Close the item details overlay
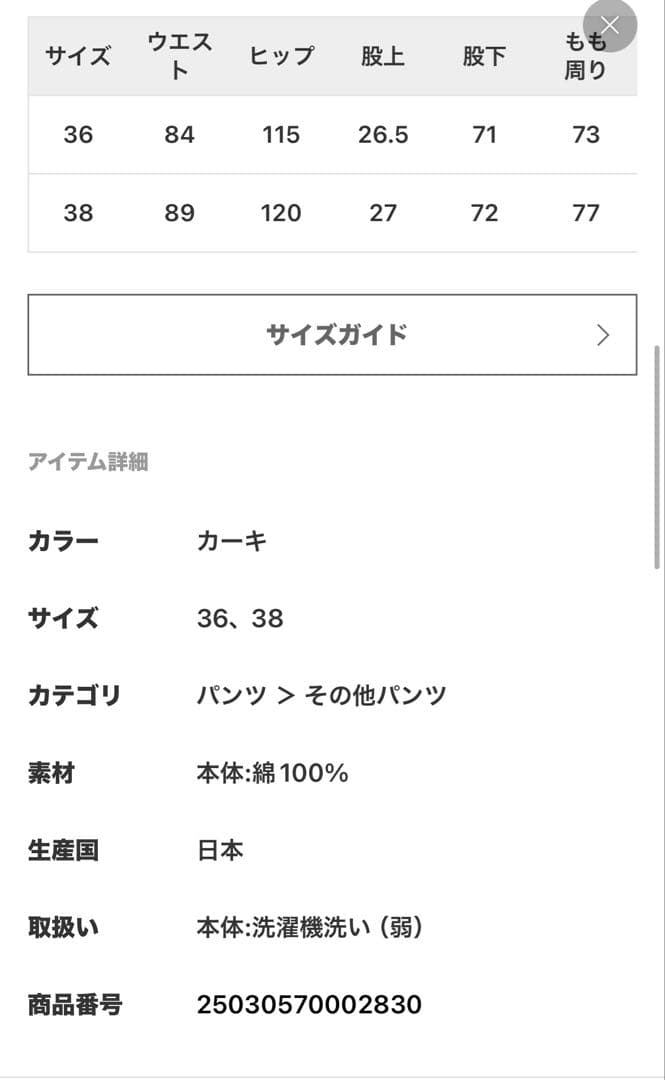 coord(609,27)
